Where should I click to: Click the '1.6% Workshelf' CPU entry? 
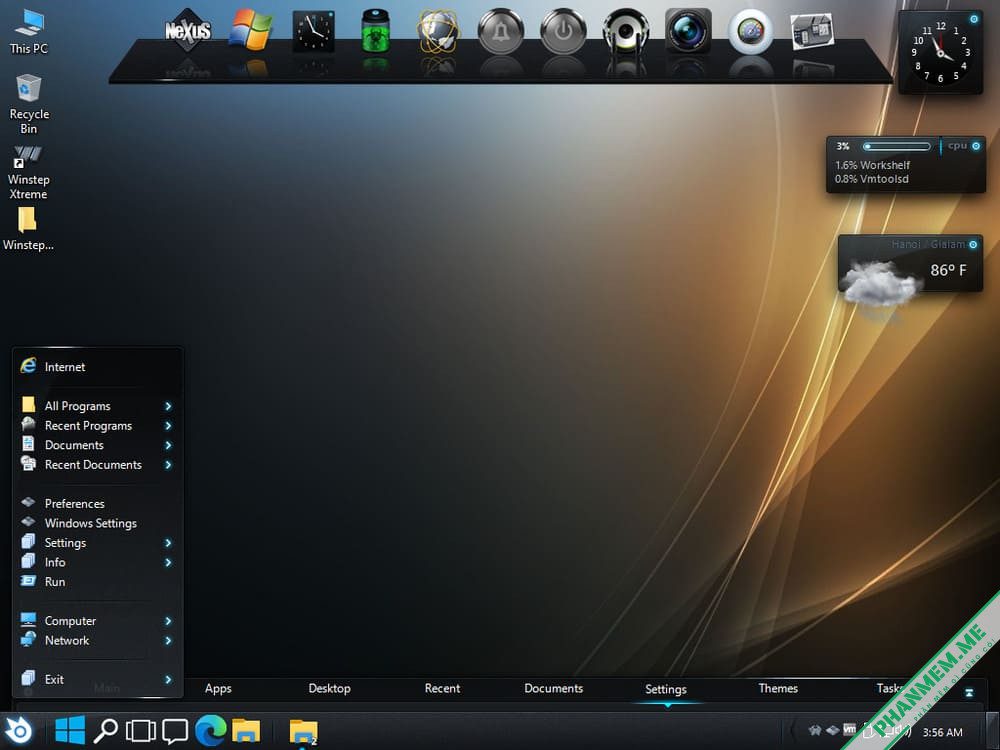(x=872, y=165)
